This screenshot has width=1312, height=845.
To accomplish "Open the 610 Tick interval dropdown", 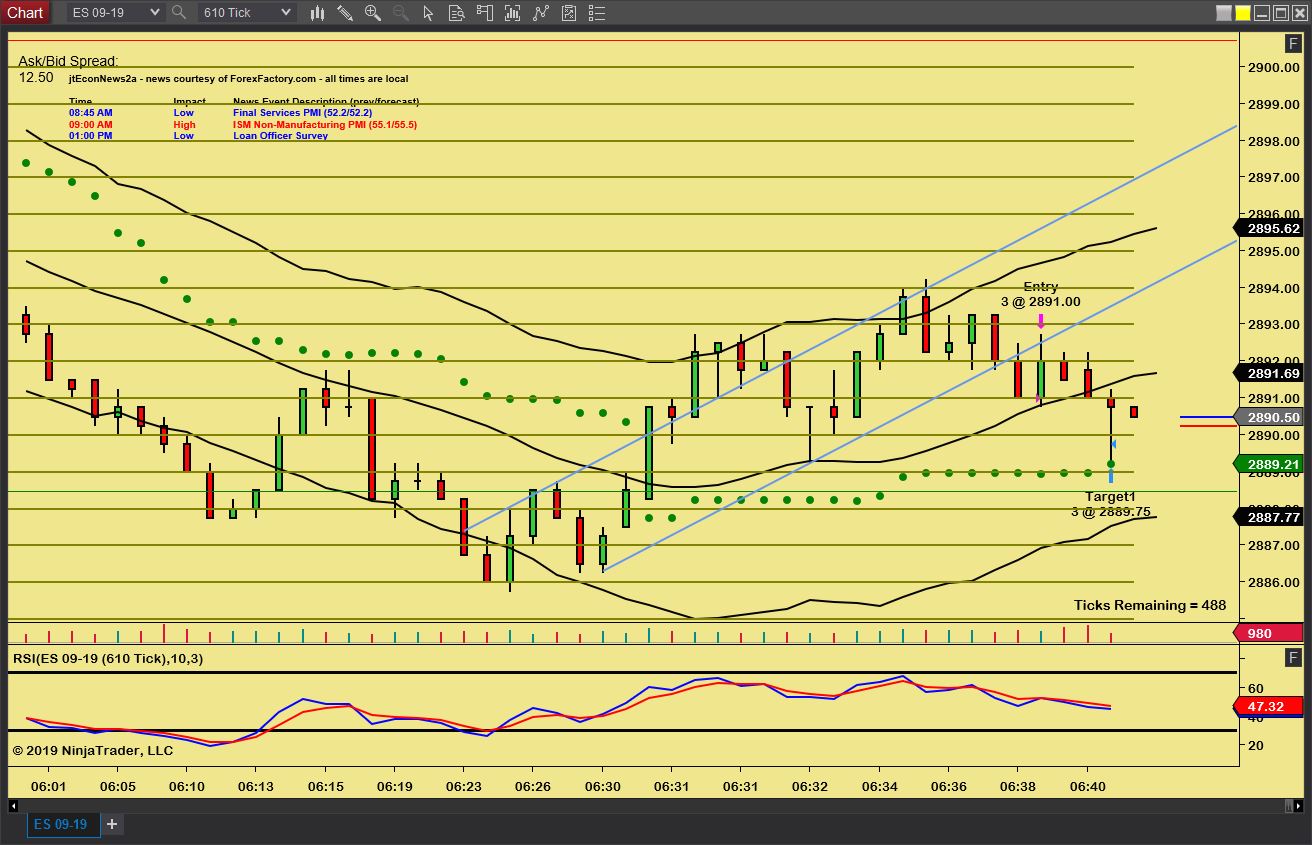I will coord(246,12).
